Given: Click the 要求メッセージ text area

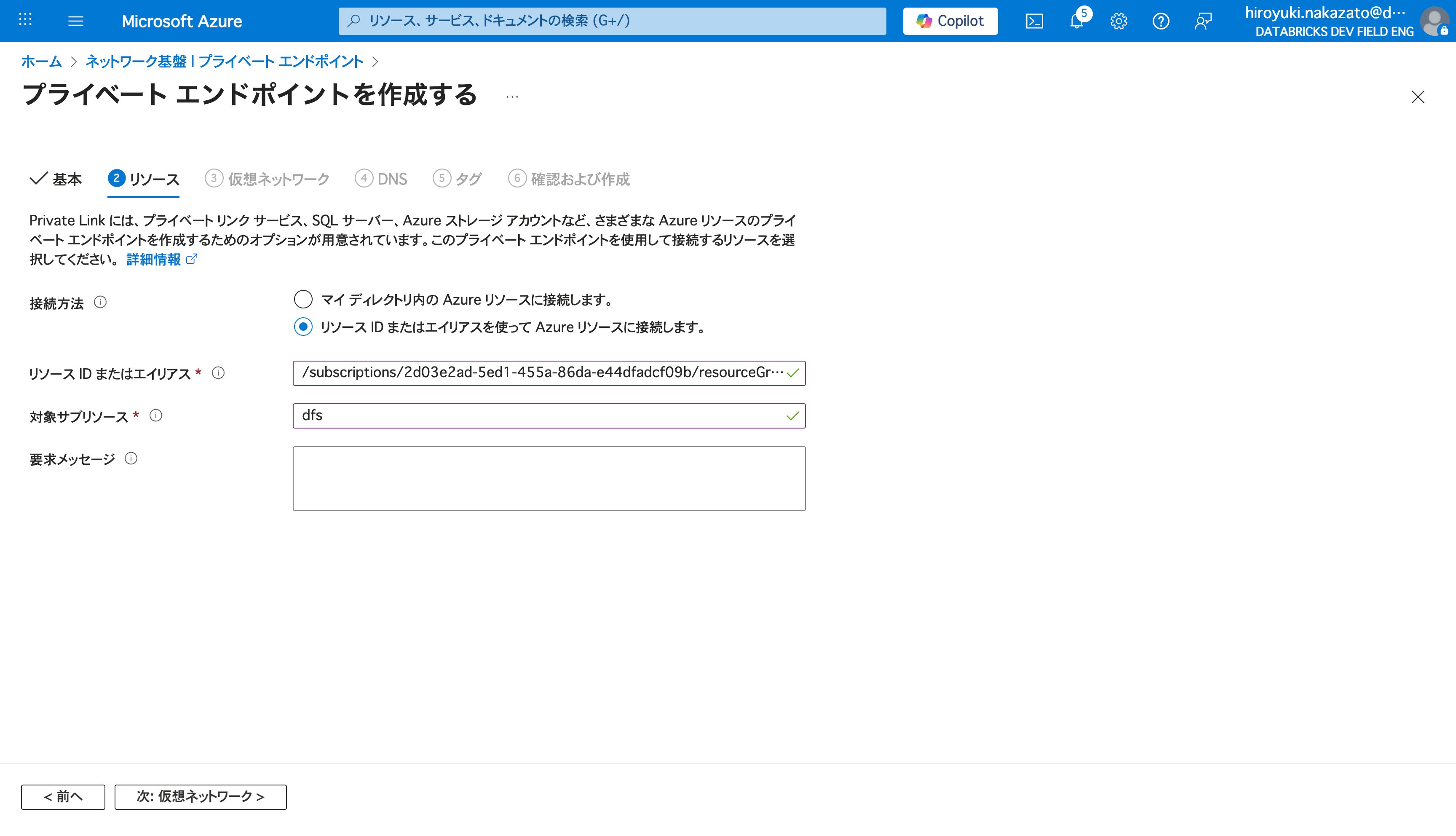Looking at the screenshot, I should tap(549, 478).
